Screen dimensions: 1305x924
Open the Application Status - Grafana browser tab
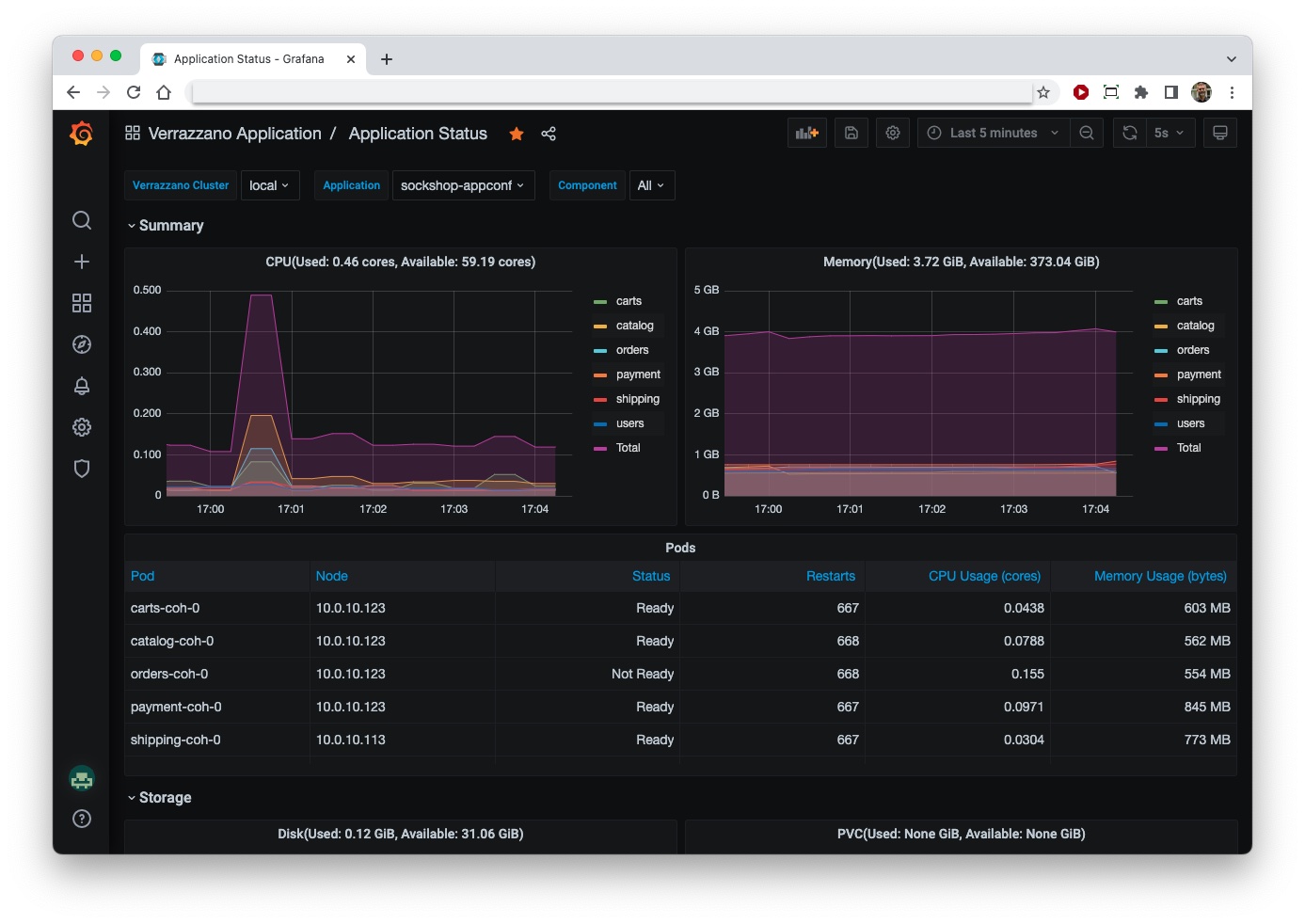point(249,58)
